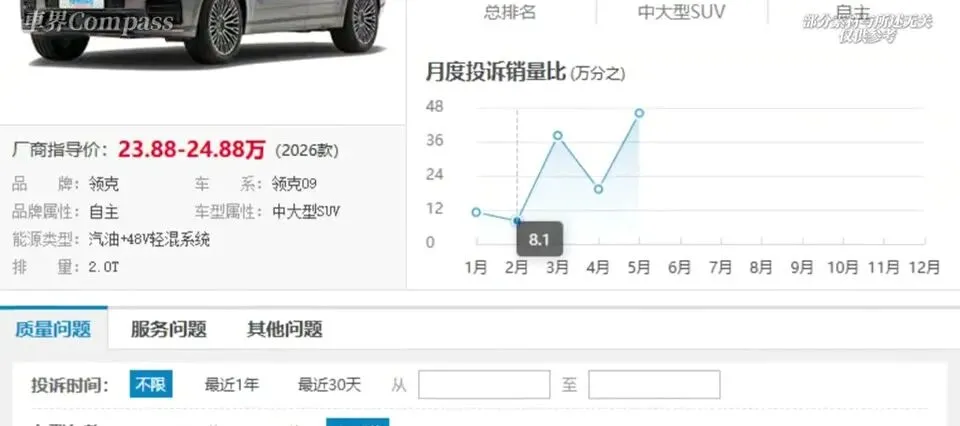Click the 6月 axis label
Screen dimensions: 960x426
point(680,267)
